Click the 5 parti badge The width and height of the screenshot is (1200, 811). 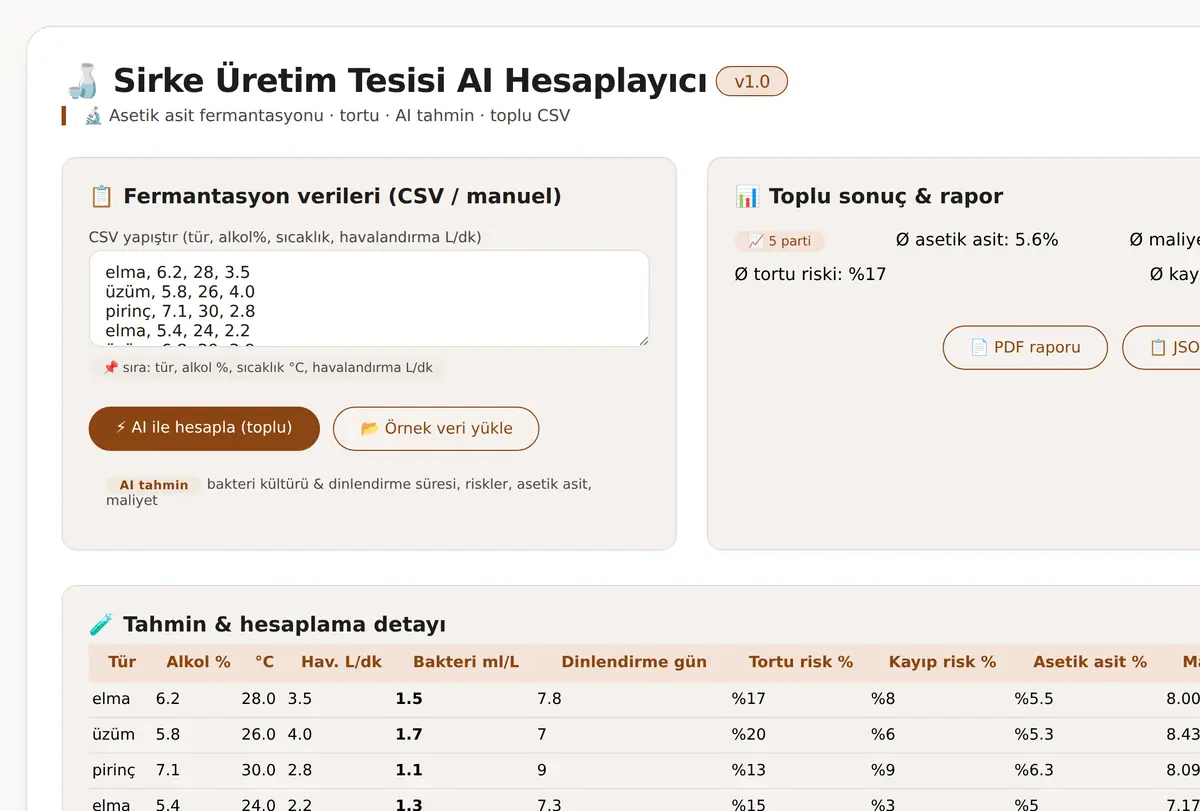tap(780, 241)
